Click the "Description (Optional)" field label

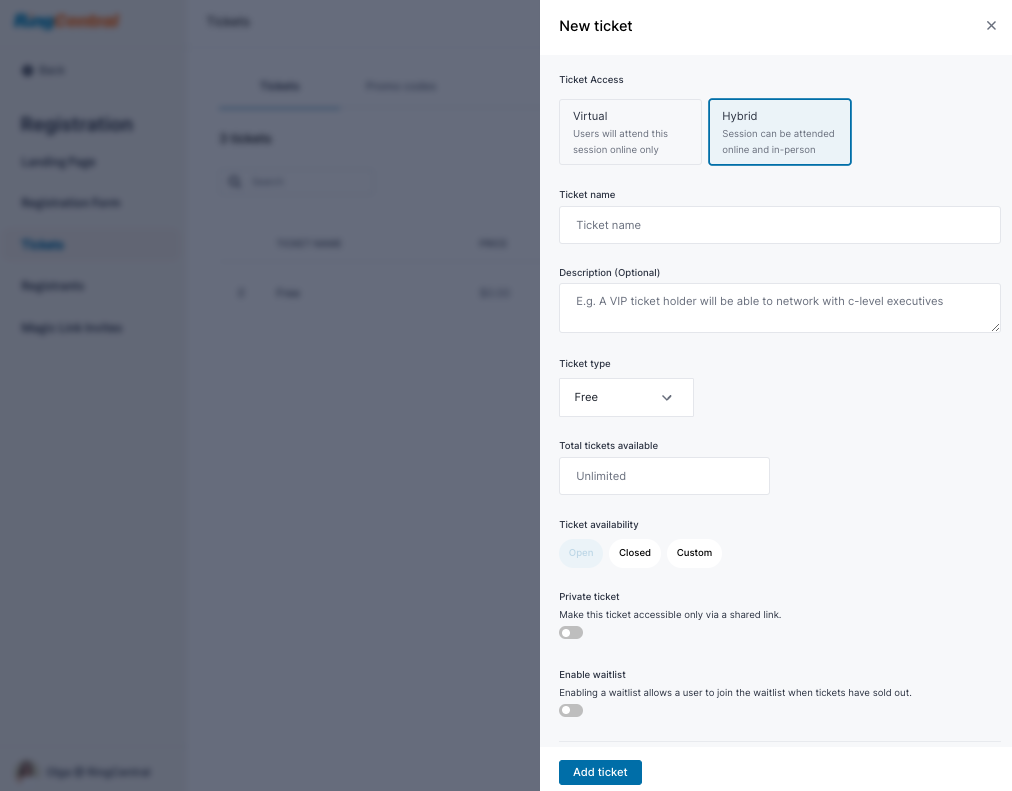609,273
